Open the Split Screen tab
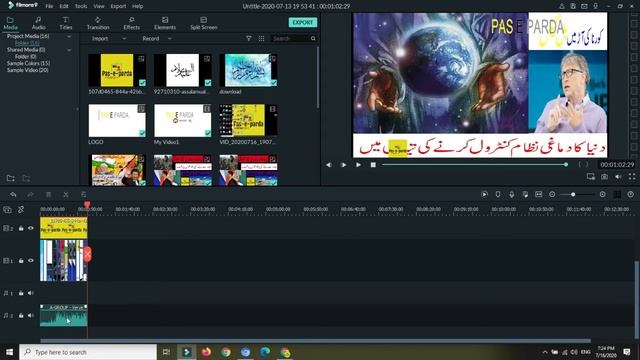This screenshot has height=360, width=640. (203, 23)
